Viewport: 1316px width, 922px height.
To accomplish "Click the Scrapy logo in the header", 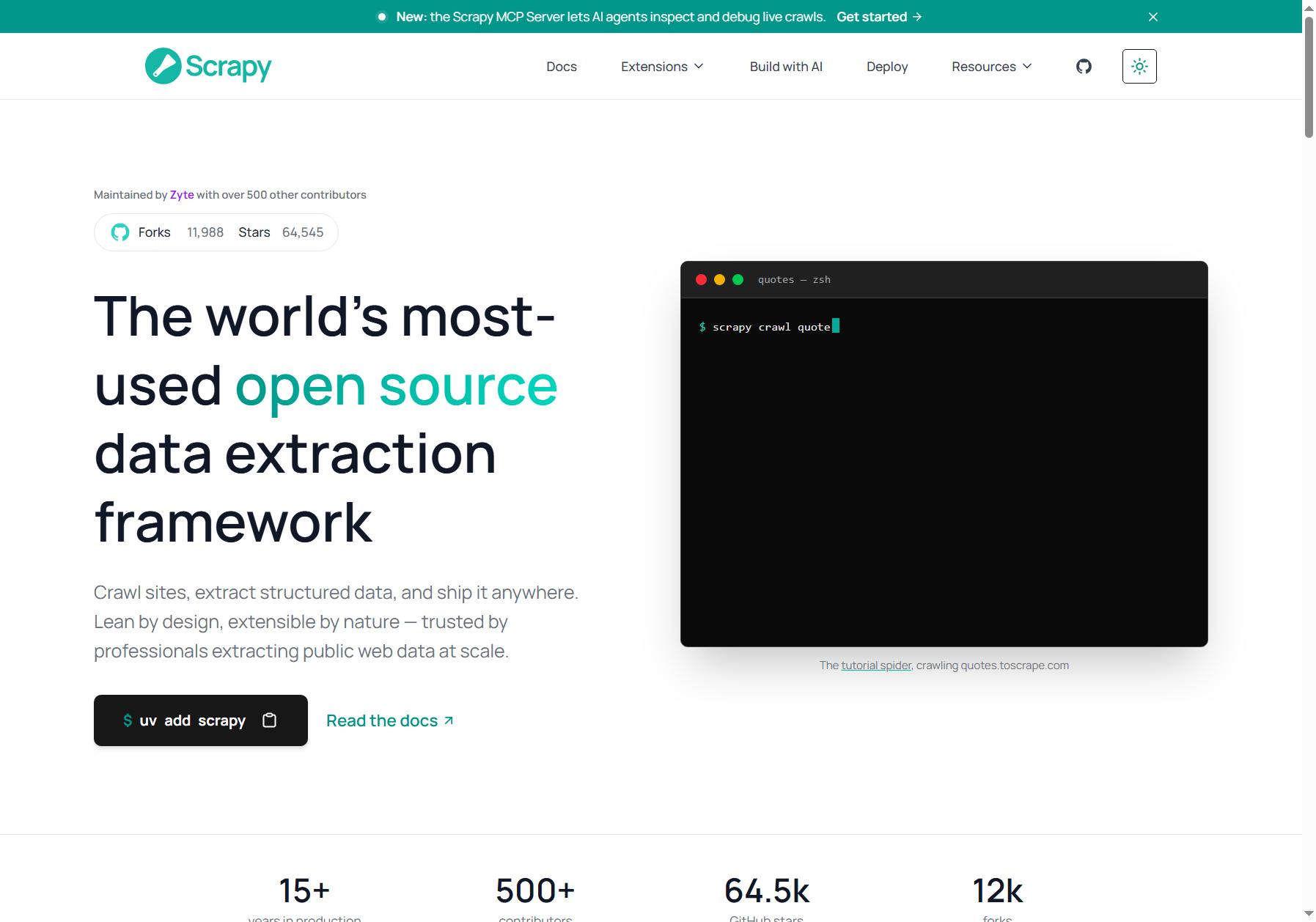I will [x=208, y=66].
